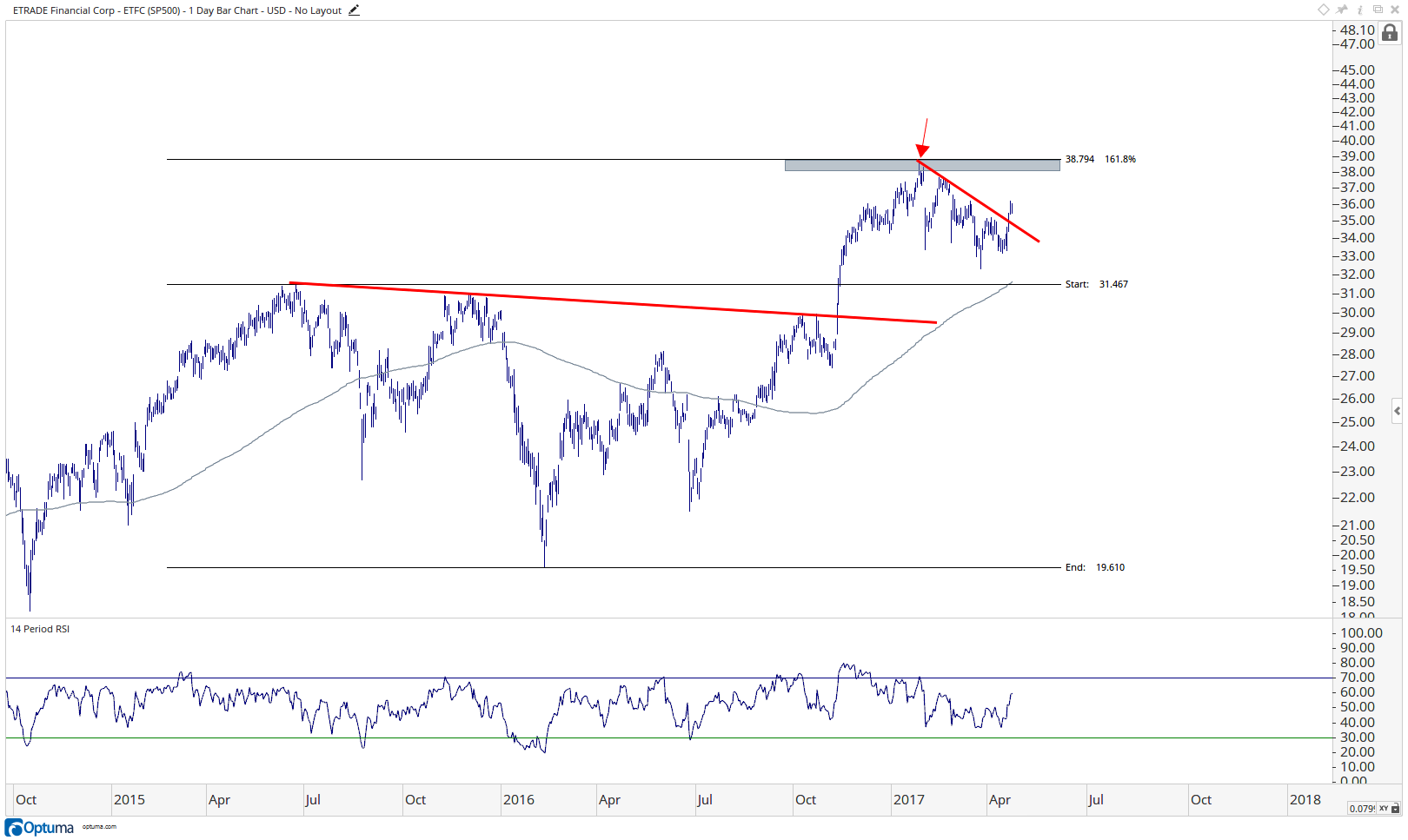
Task: Close the chart using the X icon
Action: pos(1395,10)
